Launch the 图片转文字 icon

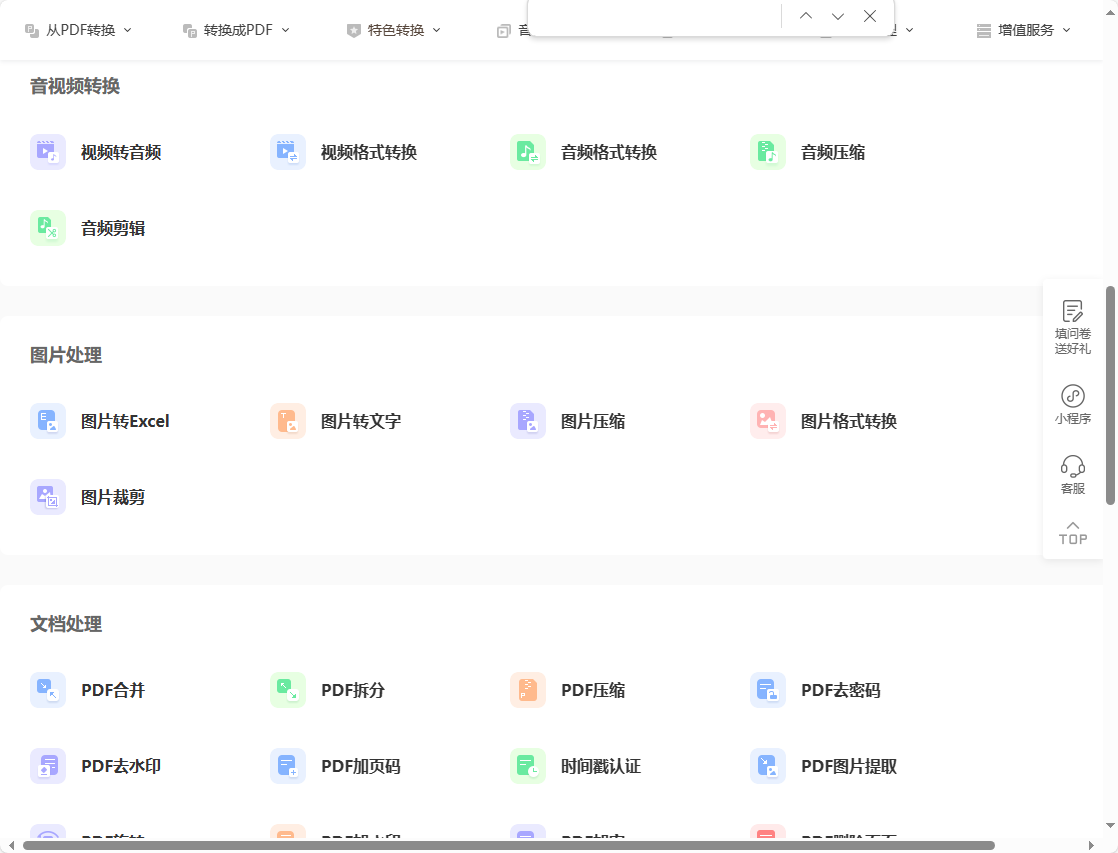click(288, 421)
